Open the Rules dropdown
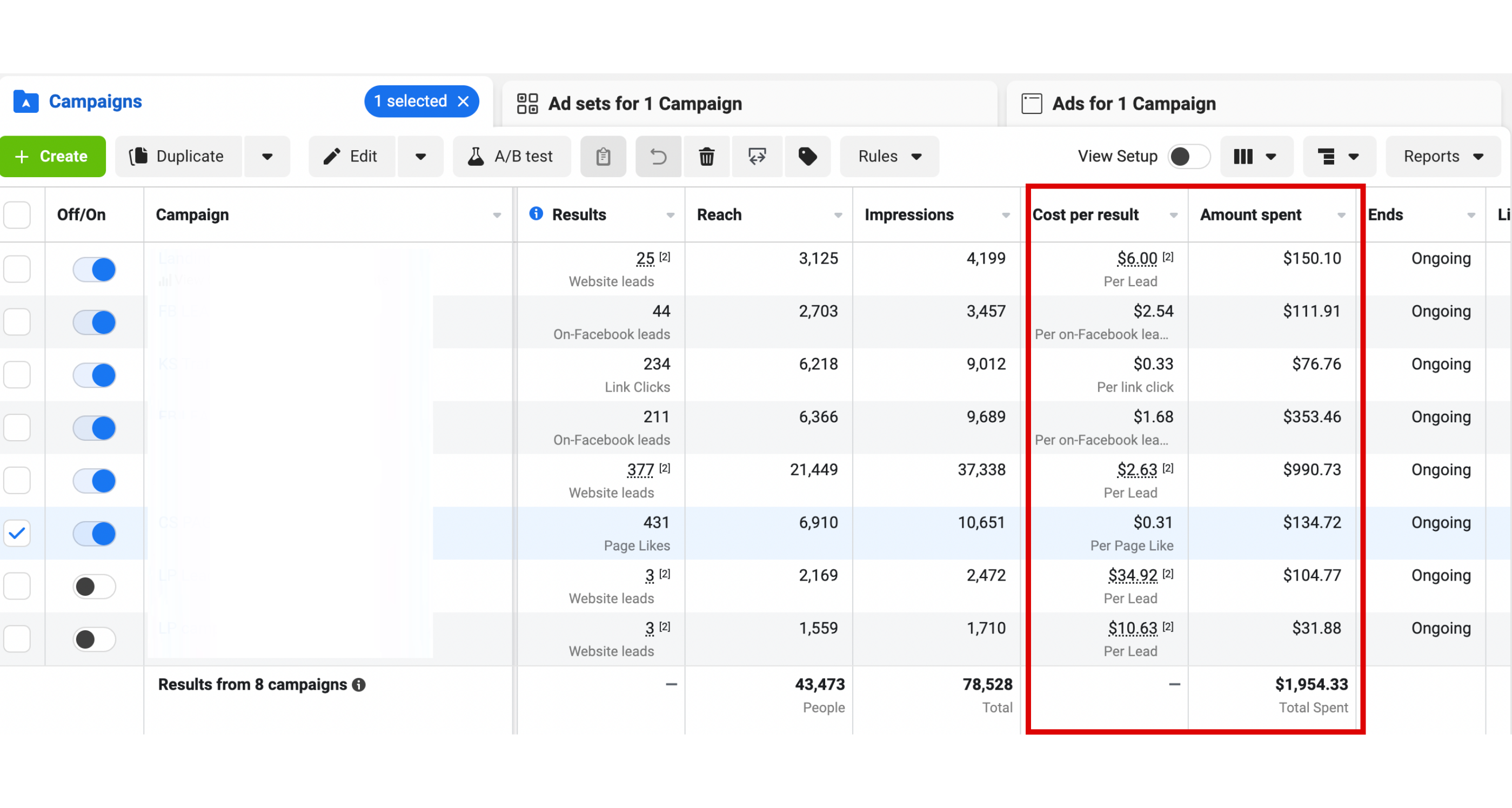Viewport: 1512px width, 808px height. point(888,157)
